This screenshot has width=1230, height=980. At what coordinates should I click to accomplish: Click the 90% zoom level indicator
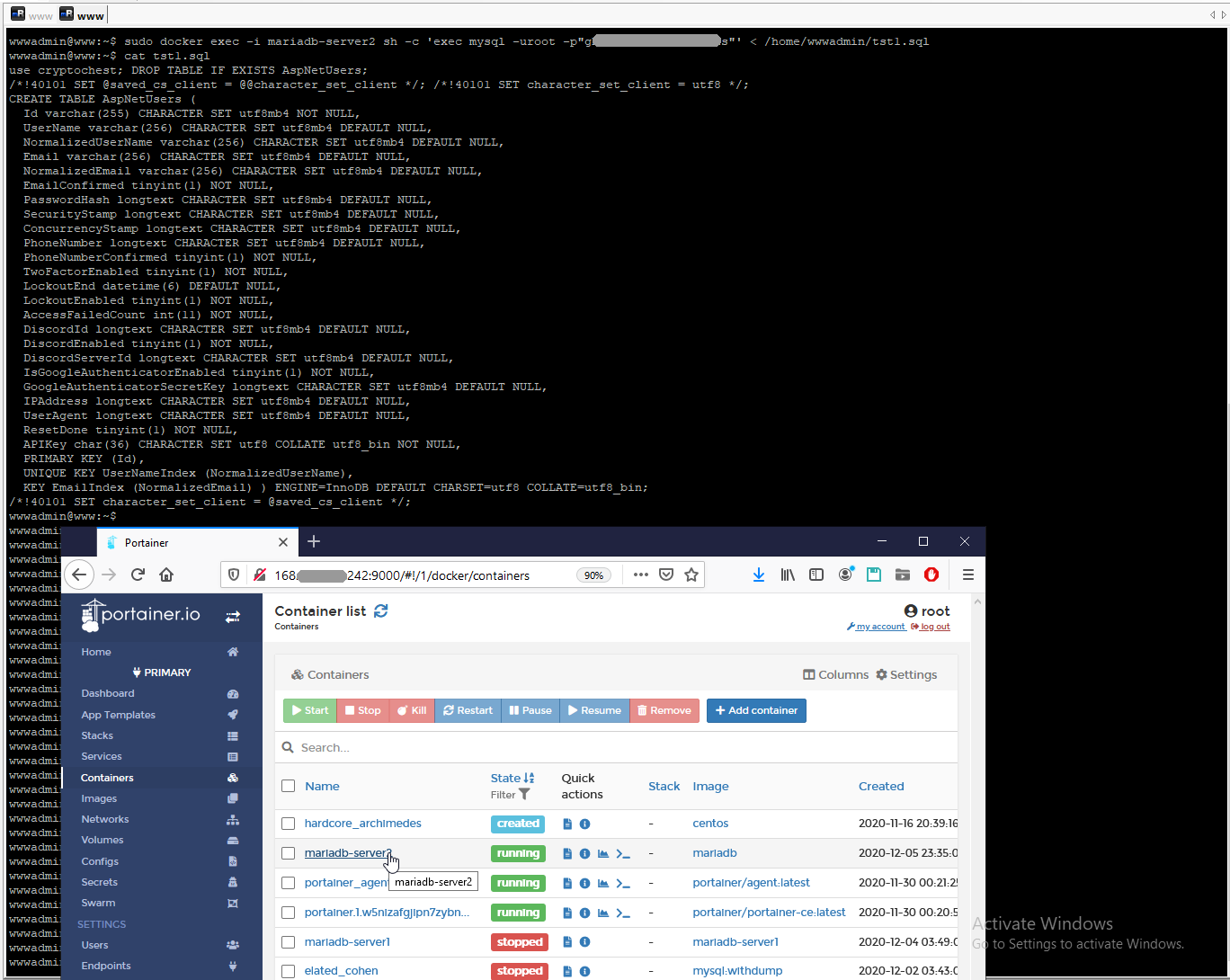pos(594,575)
